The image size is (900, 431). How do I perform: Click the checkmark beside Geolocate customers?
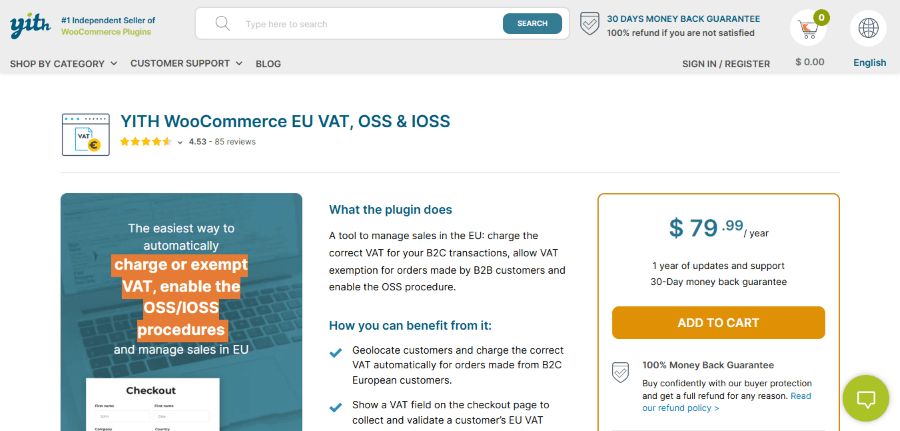pos(336,353)
